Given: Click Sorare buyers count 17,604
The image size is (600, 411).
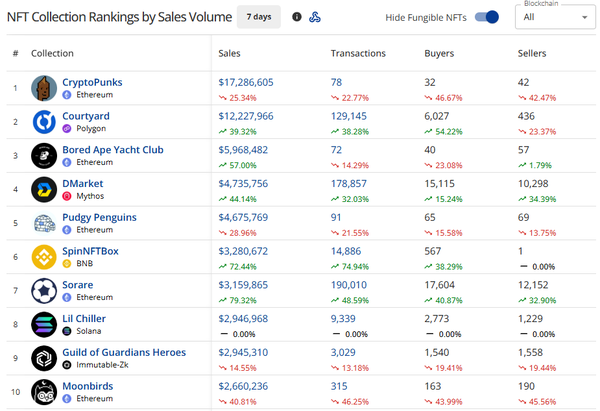Looking at the screenshot, I should click(439, 285).
